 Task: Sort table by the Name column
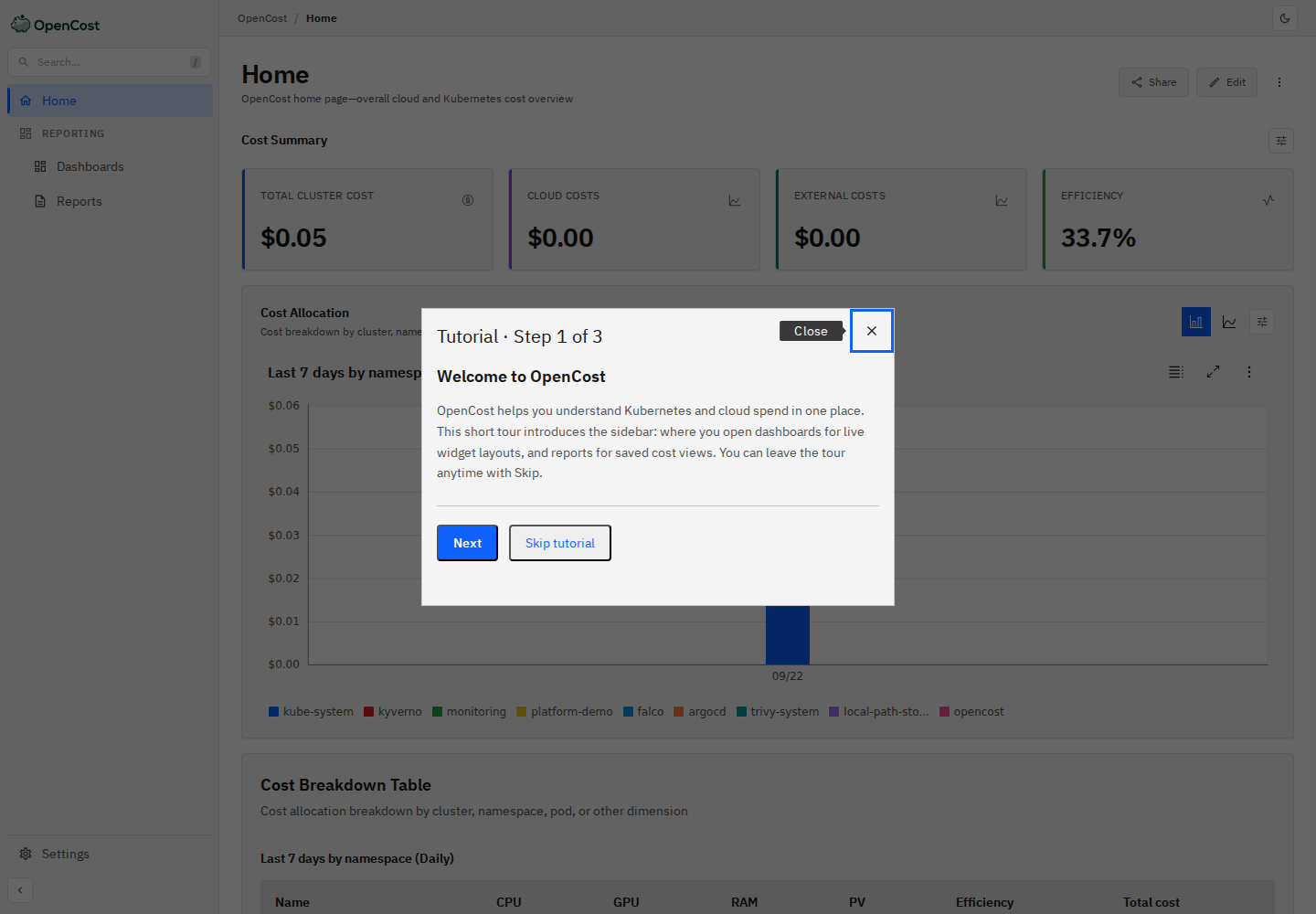pos(292,902)
